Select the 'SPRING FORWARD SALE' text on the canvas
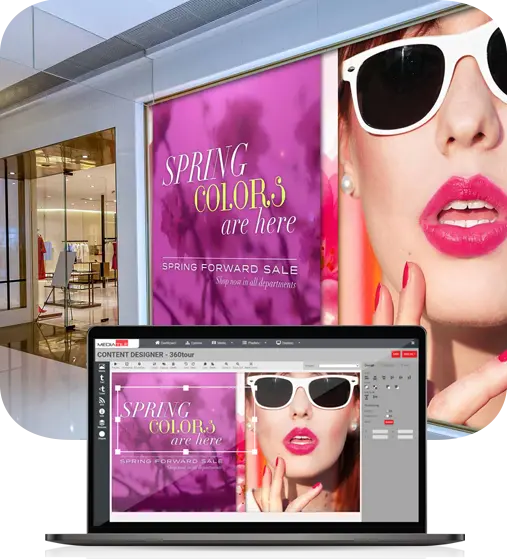Screen dimensions: 507x559 (171, 461)
